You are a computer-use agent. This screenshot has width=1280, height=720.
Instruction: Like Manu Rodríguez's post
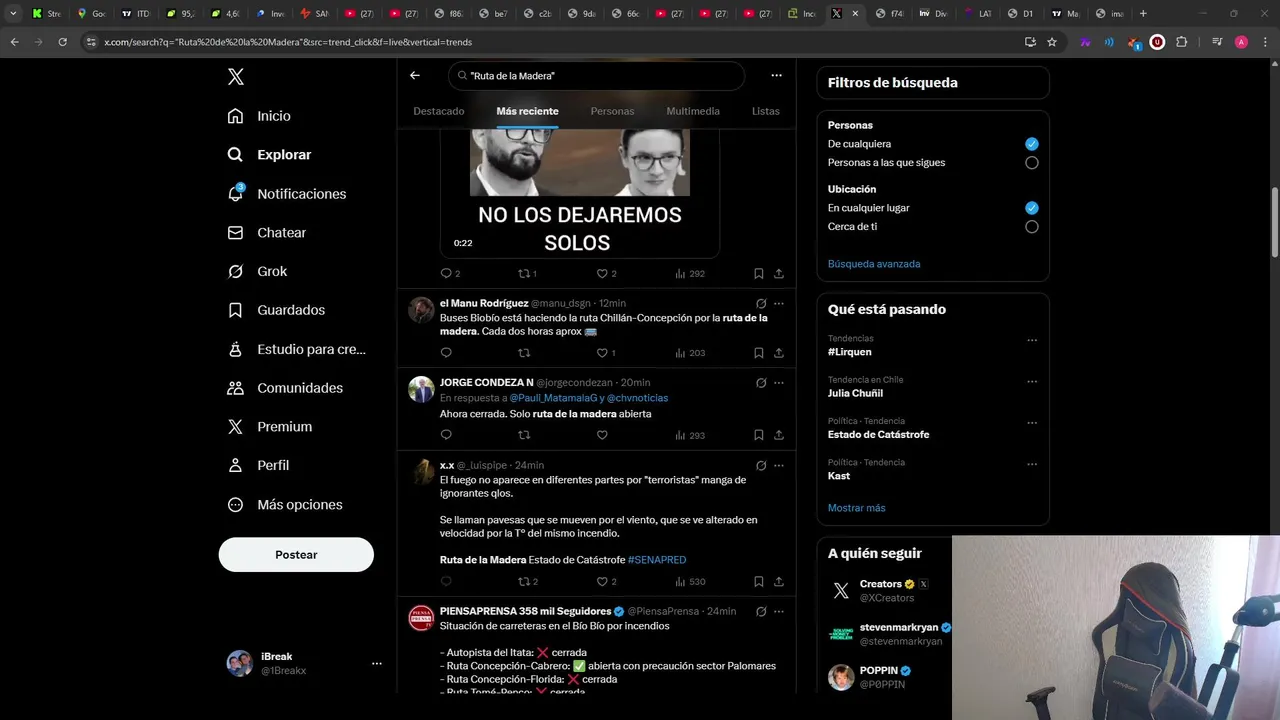pyautogui.click(x=606, y=353)
